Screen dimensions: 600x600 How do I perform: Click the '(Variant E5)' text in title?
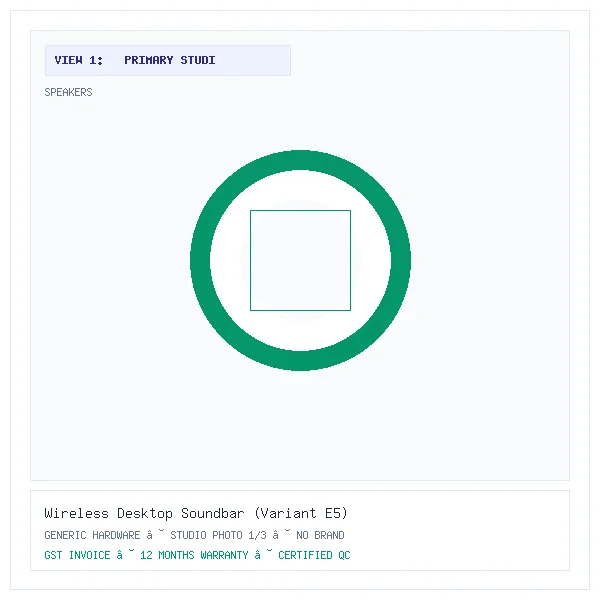click(x=301, y=513)
